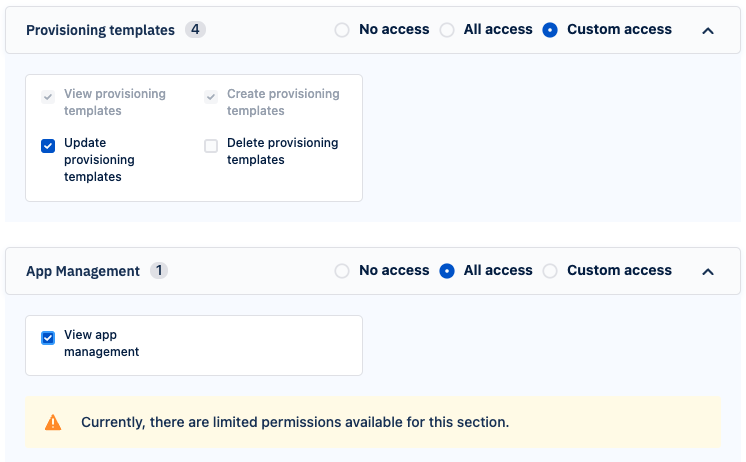Select Custom access for App Management

point(550,271)
